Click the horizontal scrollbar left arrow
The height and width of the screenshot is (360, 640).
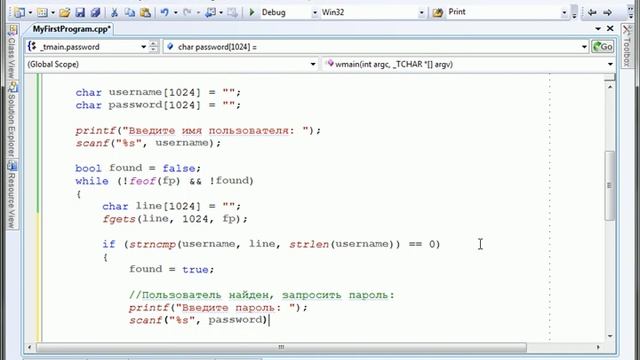pyautogui.click(x=29, y=347)
